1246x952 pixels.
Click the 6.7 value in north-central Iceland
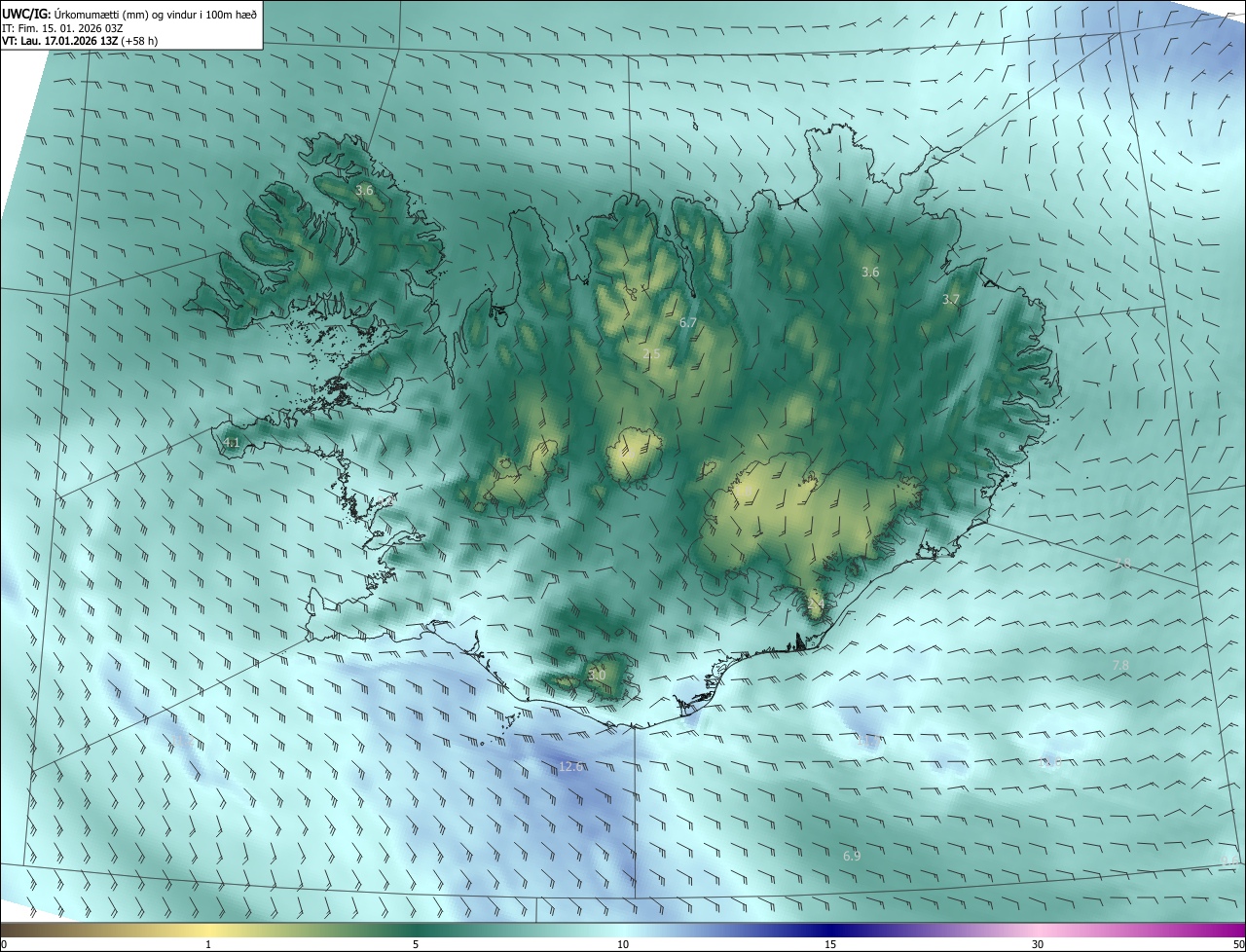click(688, 322)
